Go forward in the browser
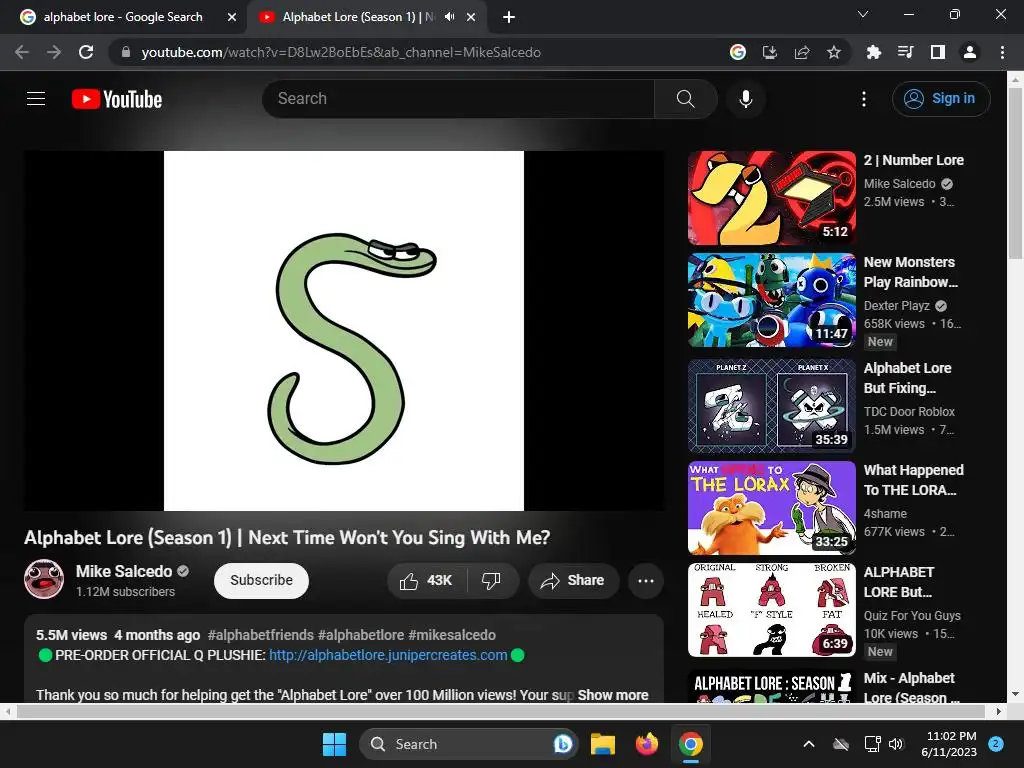1024x768 pixels. pyautogui.click(x=54, y=52)
